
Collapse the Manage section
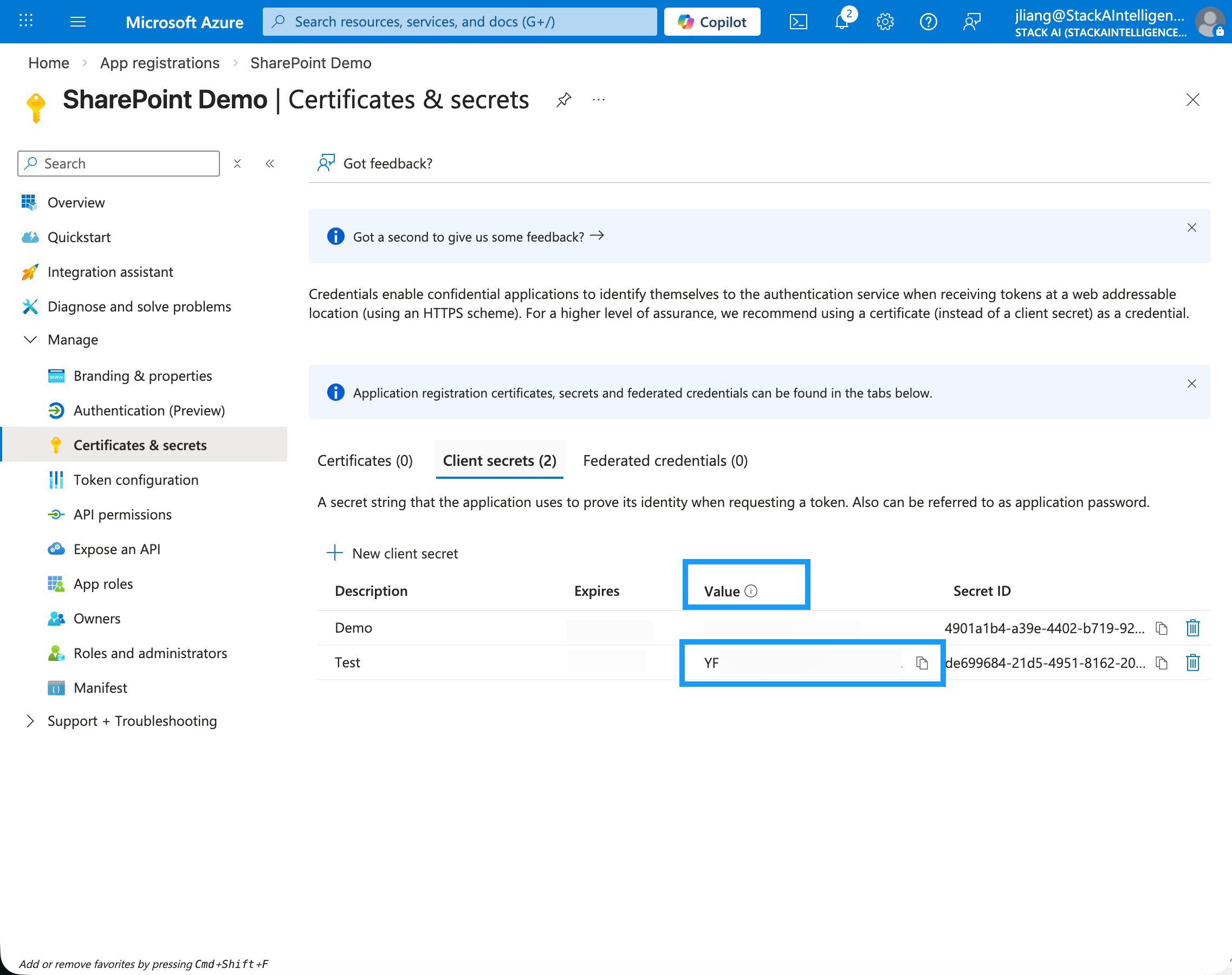30,340
